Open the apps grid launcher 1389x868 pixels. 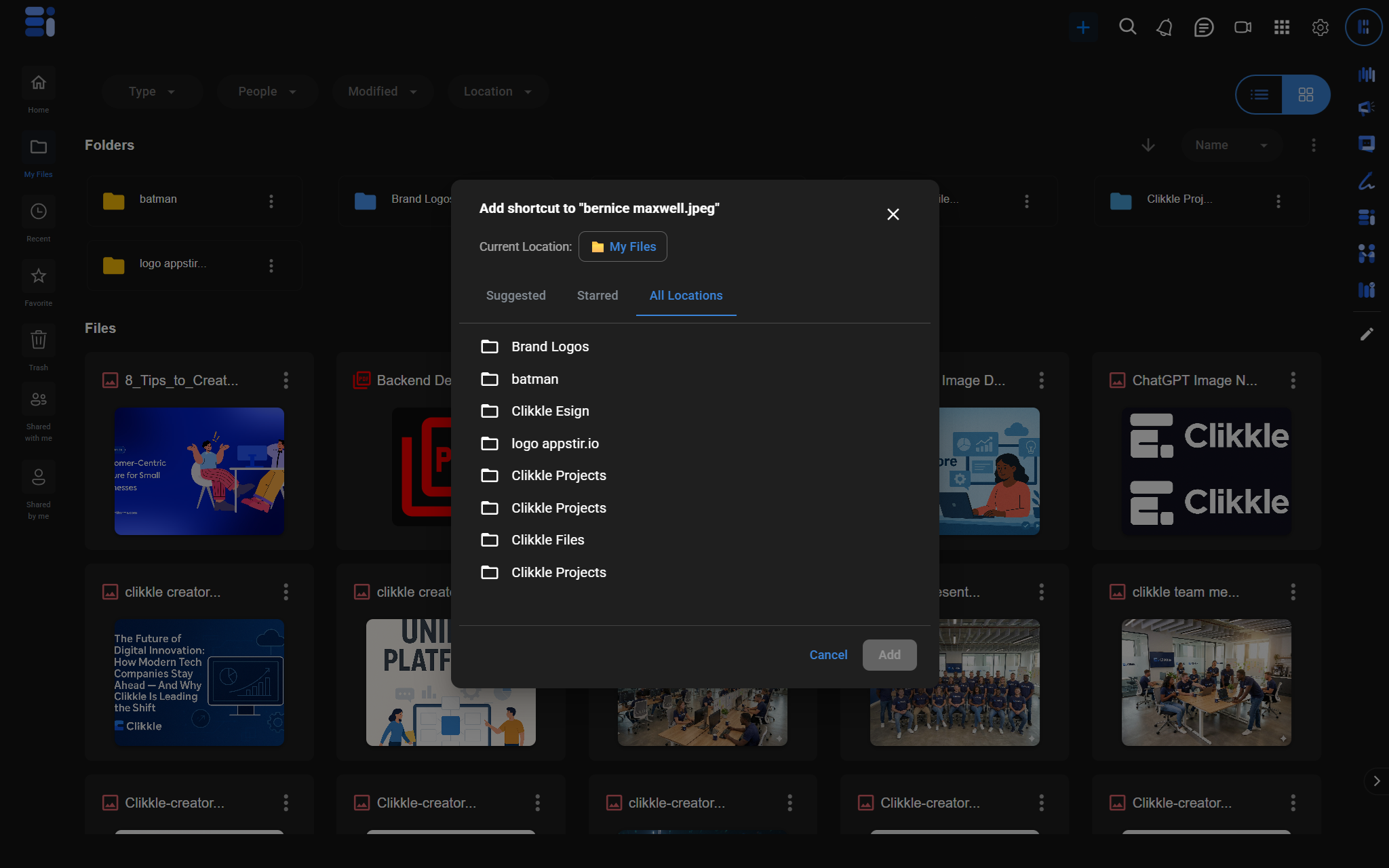[1281, 27]
